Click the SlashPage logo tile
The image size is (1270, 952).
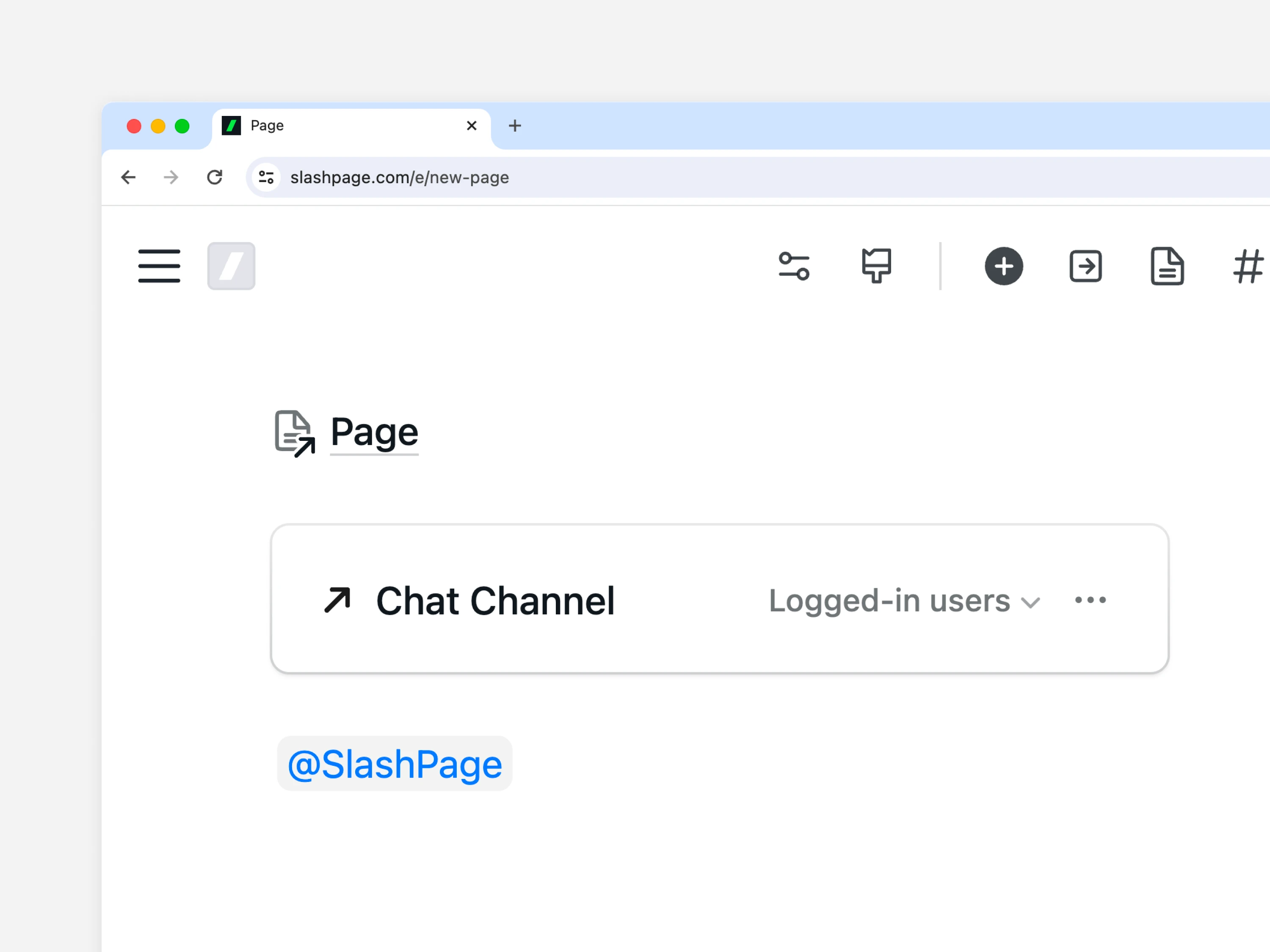231,266
